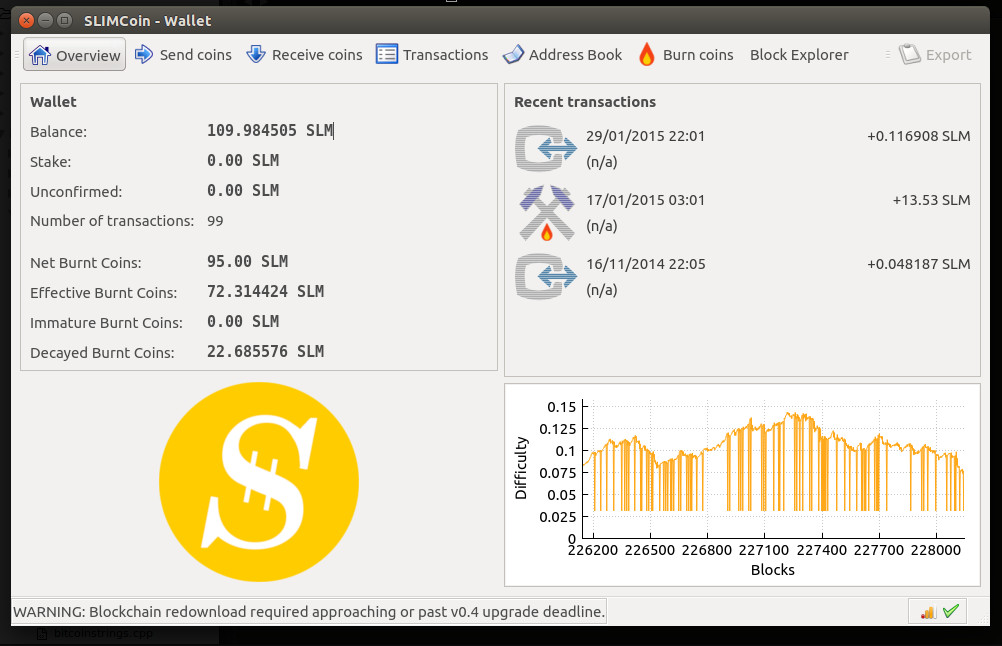The image size is (1002, 646).
Task: Click the Transactions list icon
Action: tap(387, 54)
